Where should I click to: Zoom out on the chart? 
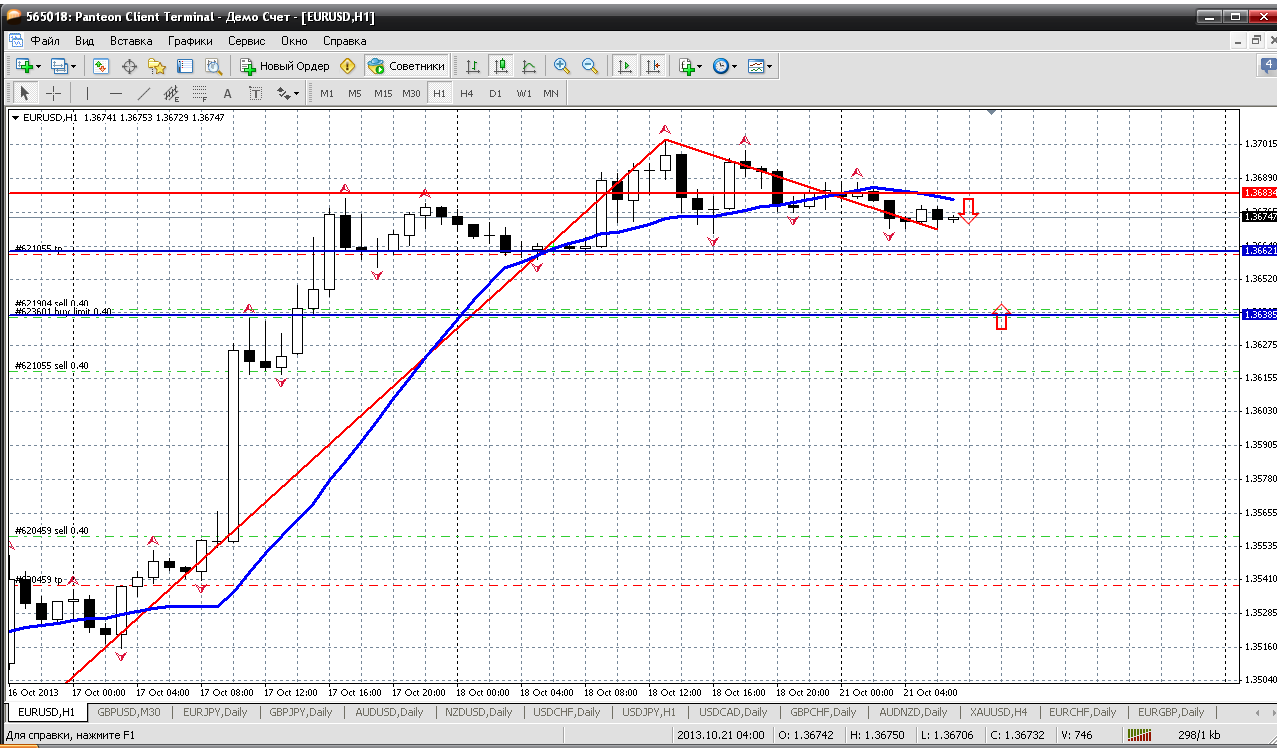[x=590, y=66]
